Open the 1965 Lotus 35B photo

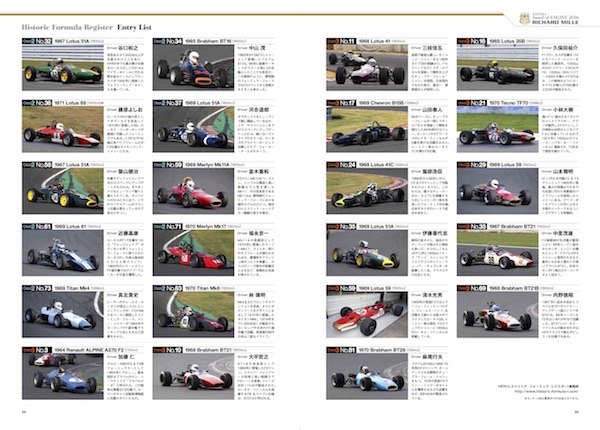(x=497, y=68)
